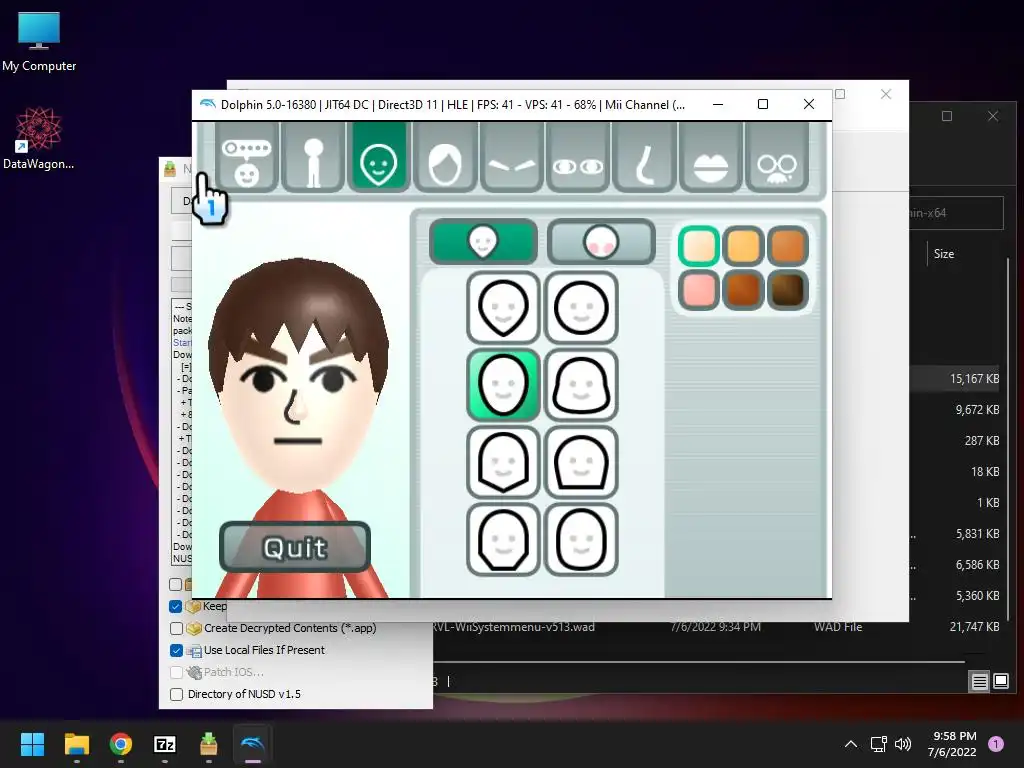Open the network status tray icon
Image resolution: width=1024 pixels, height=768 pixels.
tap(878, 744)
